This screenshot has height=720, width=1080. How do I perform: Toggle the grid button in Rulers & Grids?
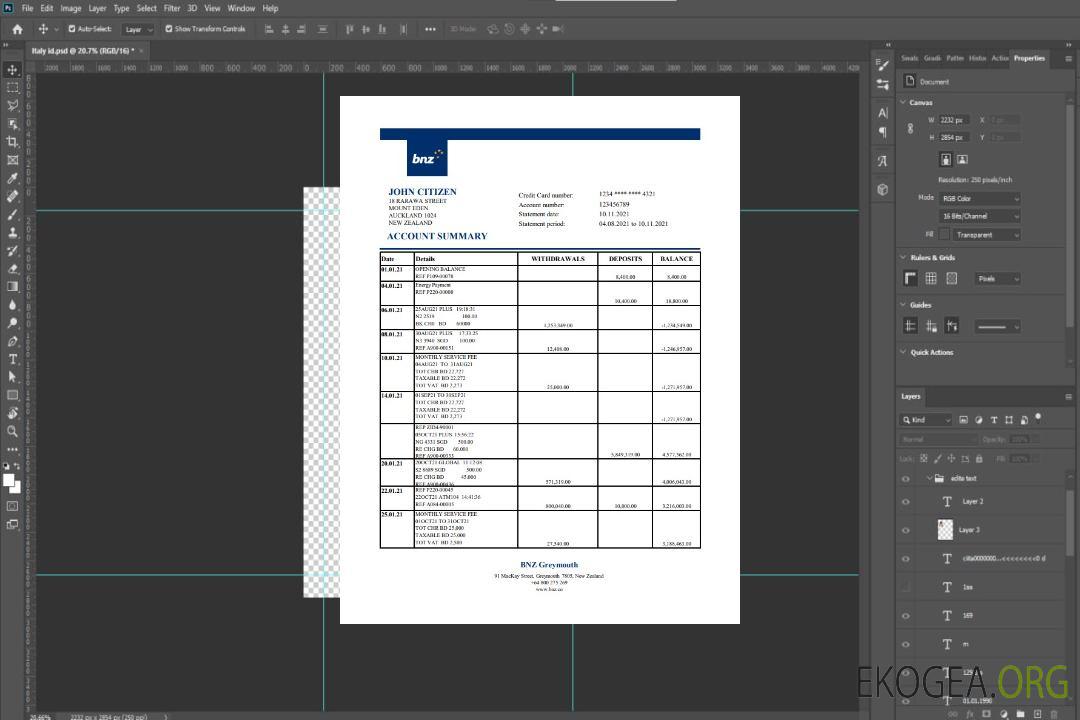(x=931, y=278)
